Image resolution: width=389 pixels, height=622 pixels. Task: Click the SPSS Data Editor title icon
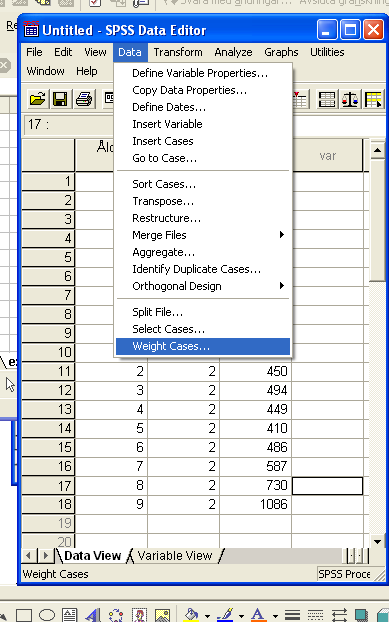click(x=31, y=30)
